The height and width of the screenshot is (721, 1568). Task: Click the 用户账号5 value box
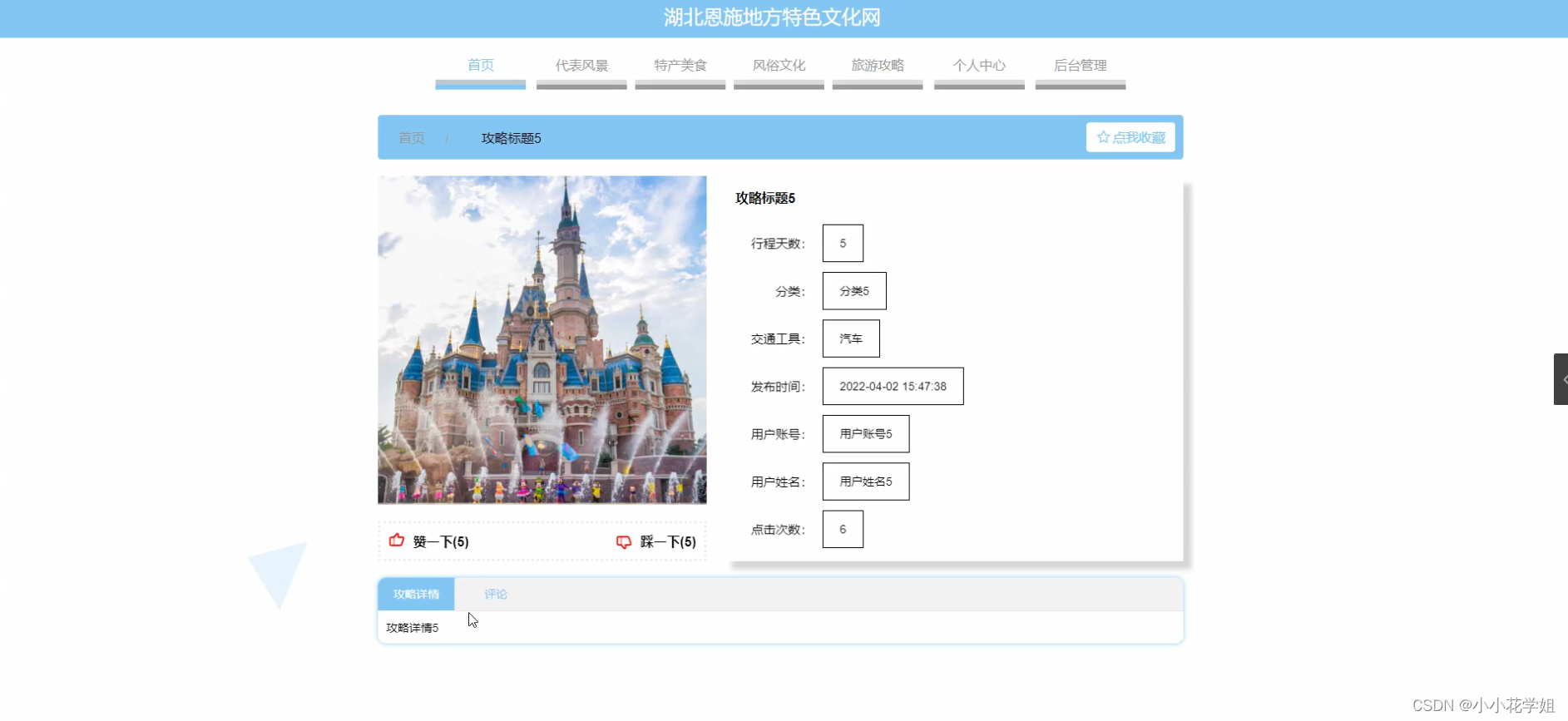click(x=866, y=434)
